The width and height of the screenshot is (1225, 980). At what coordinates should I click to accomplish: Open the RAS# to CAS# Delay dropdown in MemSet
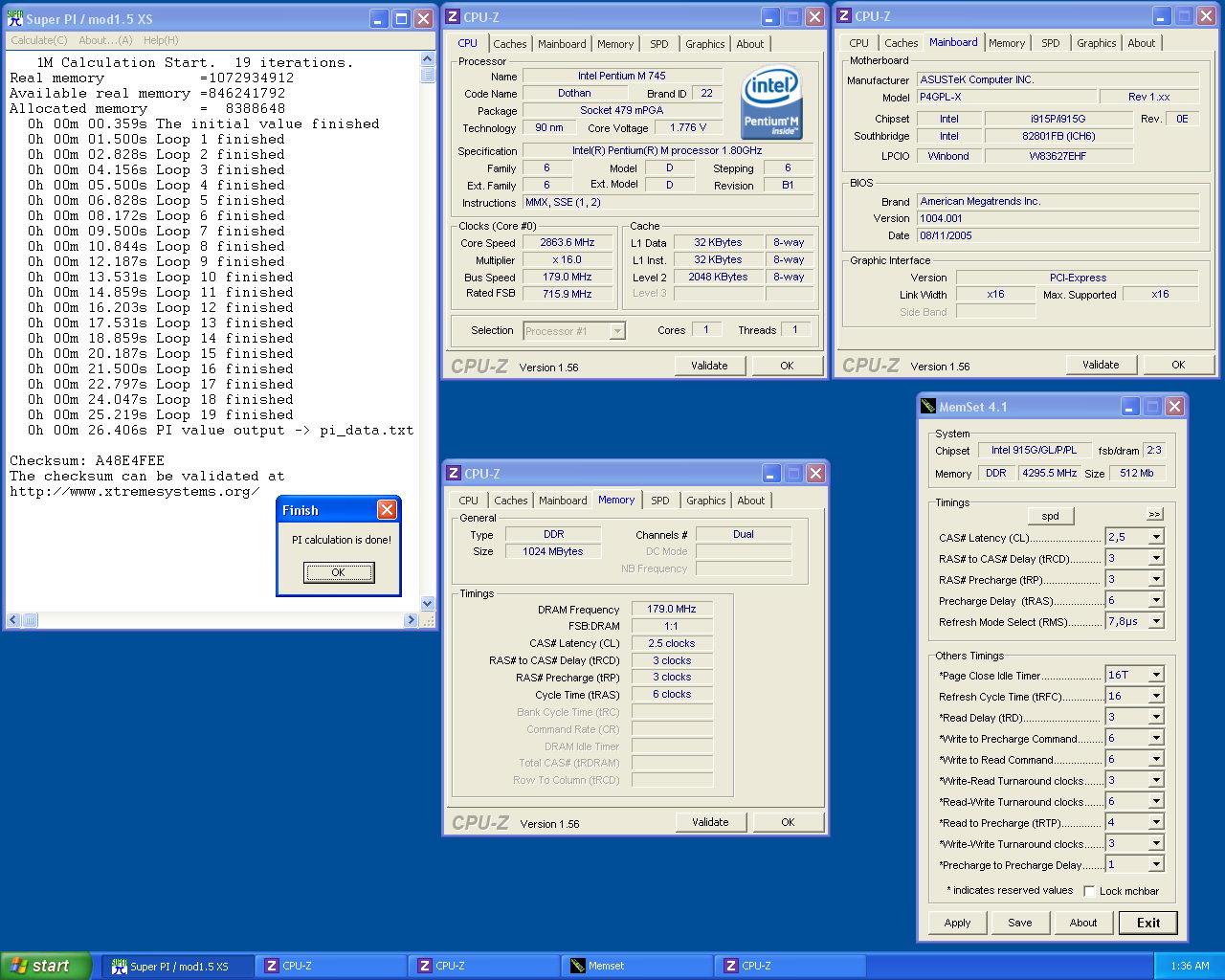coord(1156,558)
